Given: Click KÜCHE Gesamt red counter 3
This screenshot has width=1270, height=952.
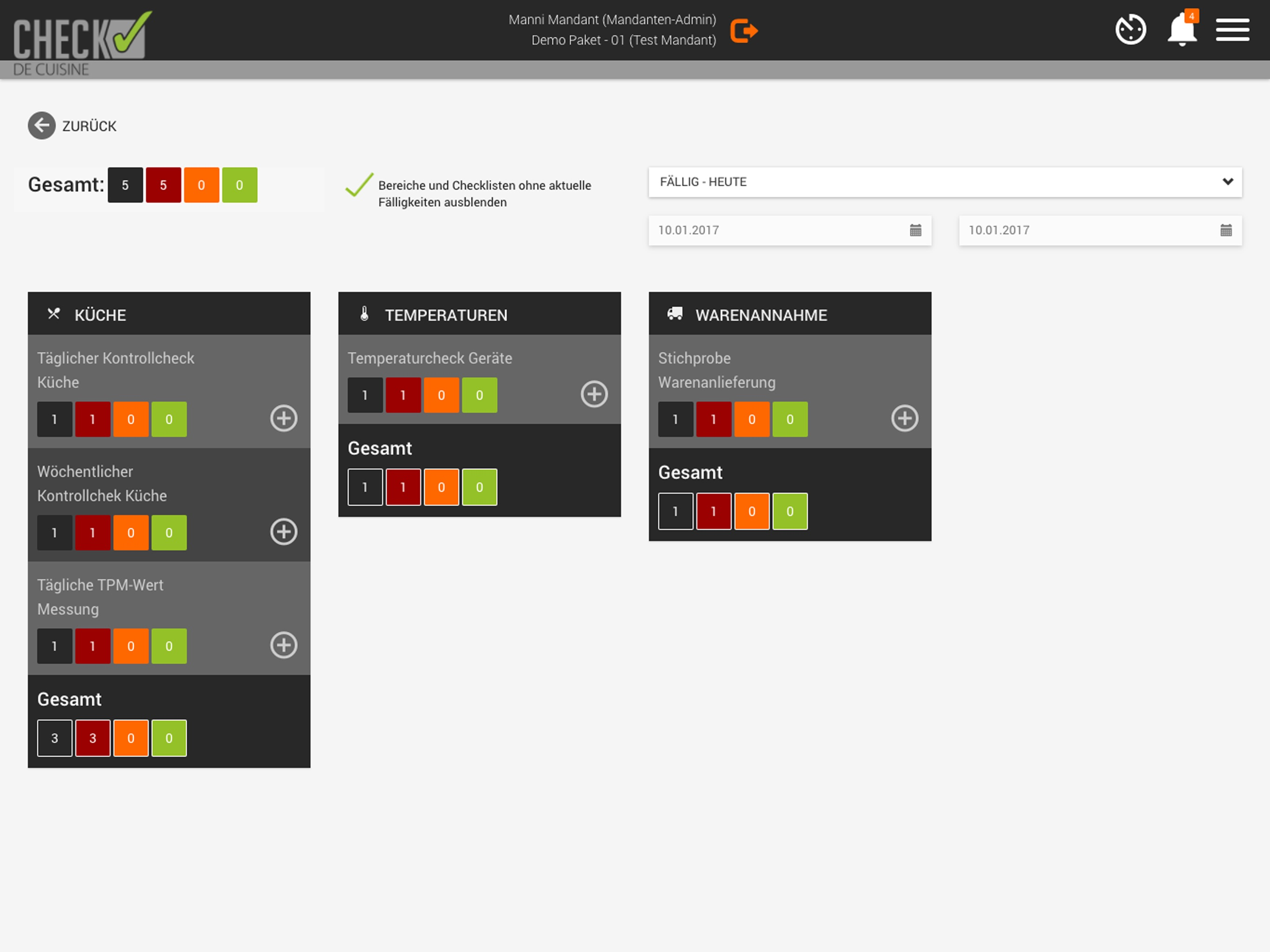Looking at the screenshot, I should click(x=93, y=738).
